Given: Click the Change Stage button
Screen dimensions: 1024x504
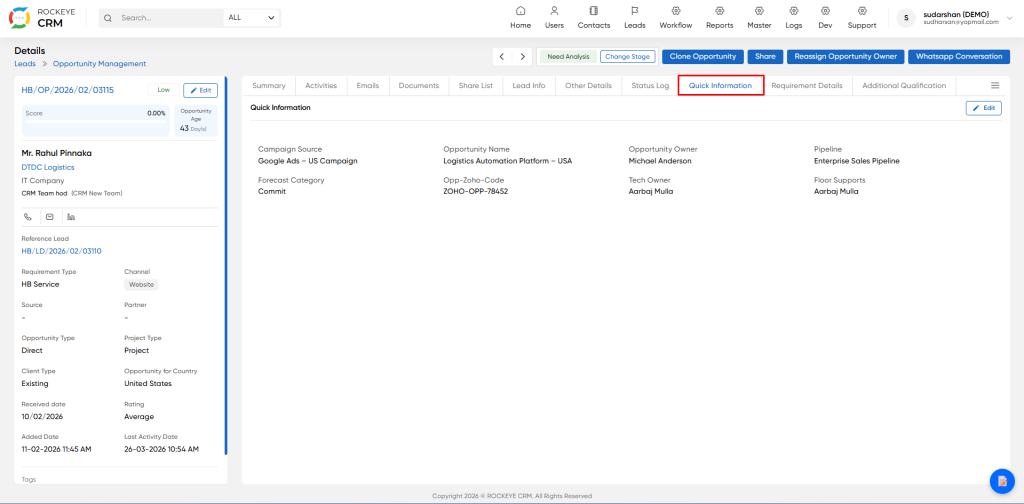Looking at the screenshot, I should pyautogui.click(x=627, y=57).
